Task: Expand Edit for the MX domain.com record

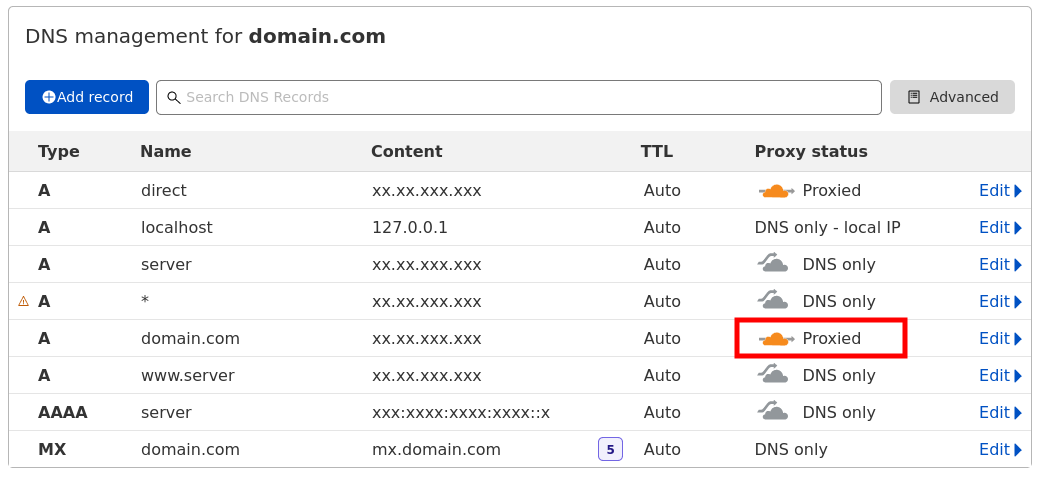Action: coord(1000,450)
